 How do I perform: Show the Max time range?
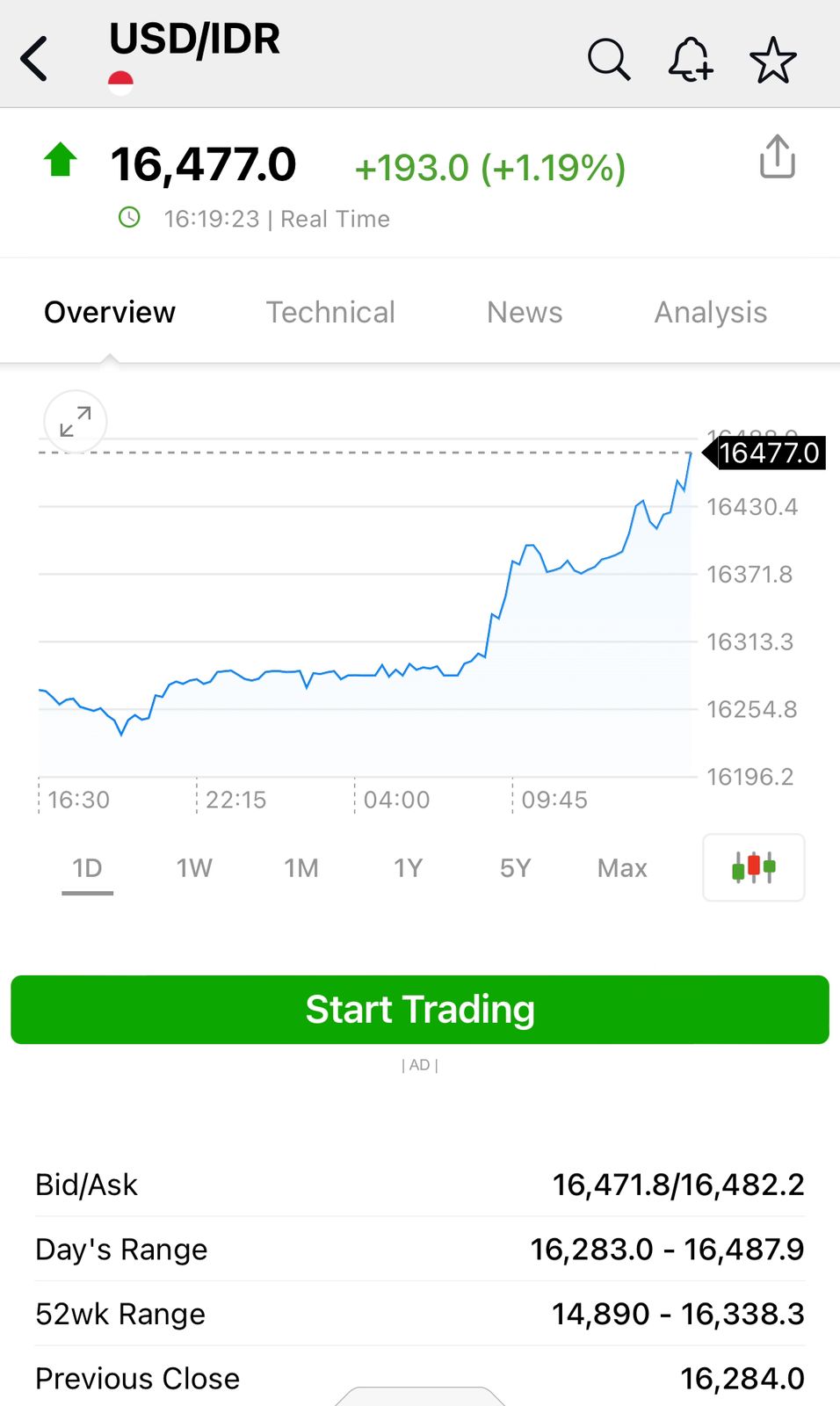pyautogui.click(x=622, y=868)
